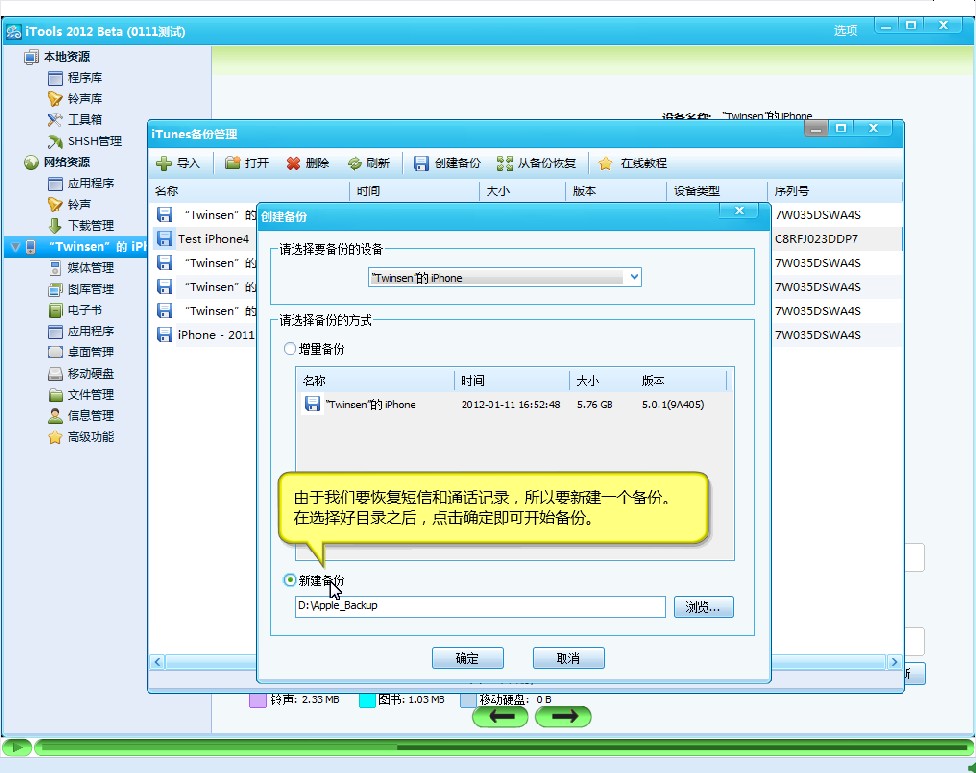Viewport: 976px width, 773px height.
Task: Select Twinsen的 iPhone incremental backup entry
Action: (x=514, y=405)
